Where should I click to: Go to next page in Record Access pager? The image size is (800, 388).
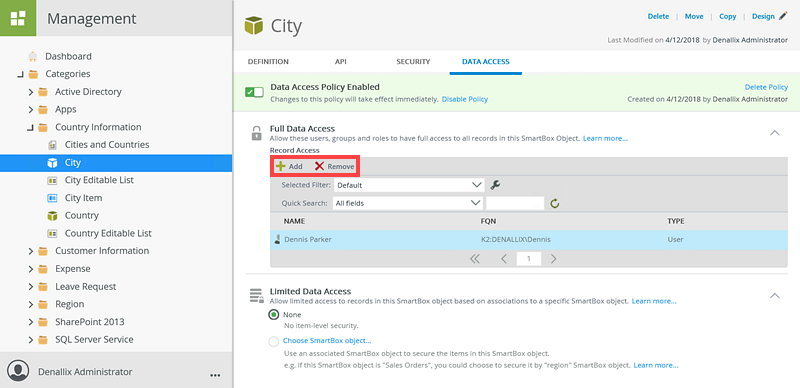[554, 259]
